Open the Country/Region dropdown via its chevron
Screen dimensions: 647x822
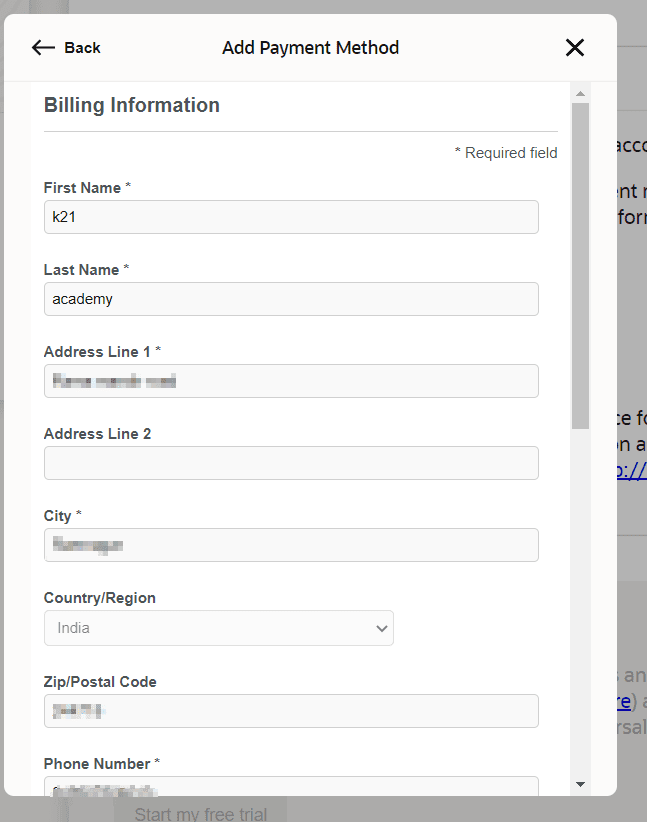click(381, 628)
